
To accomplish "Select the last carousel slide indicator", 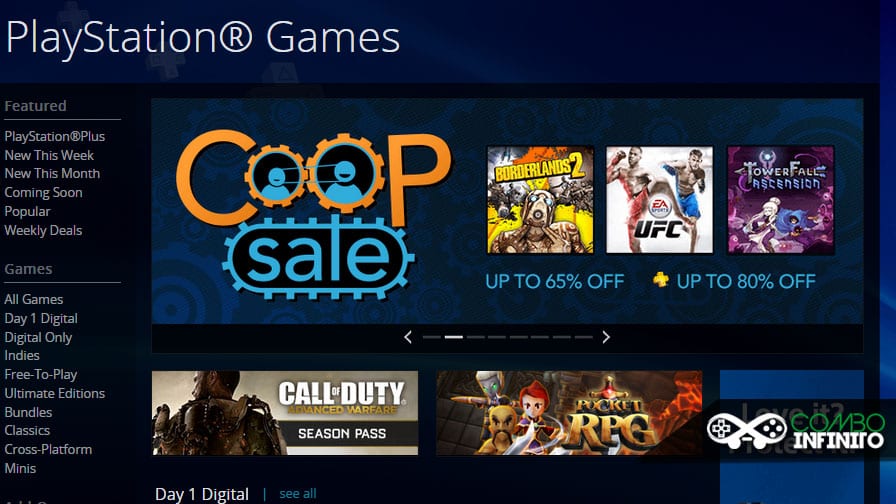I will click(x=583, y=337).
